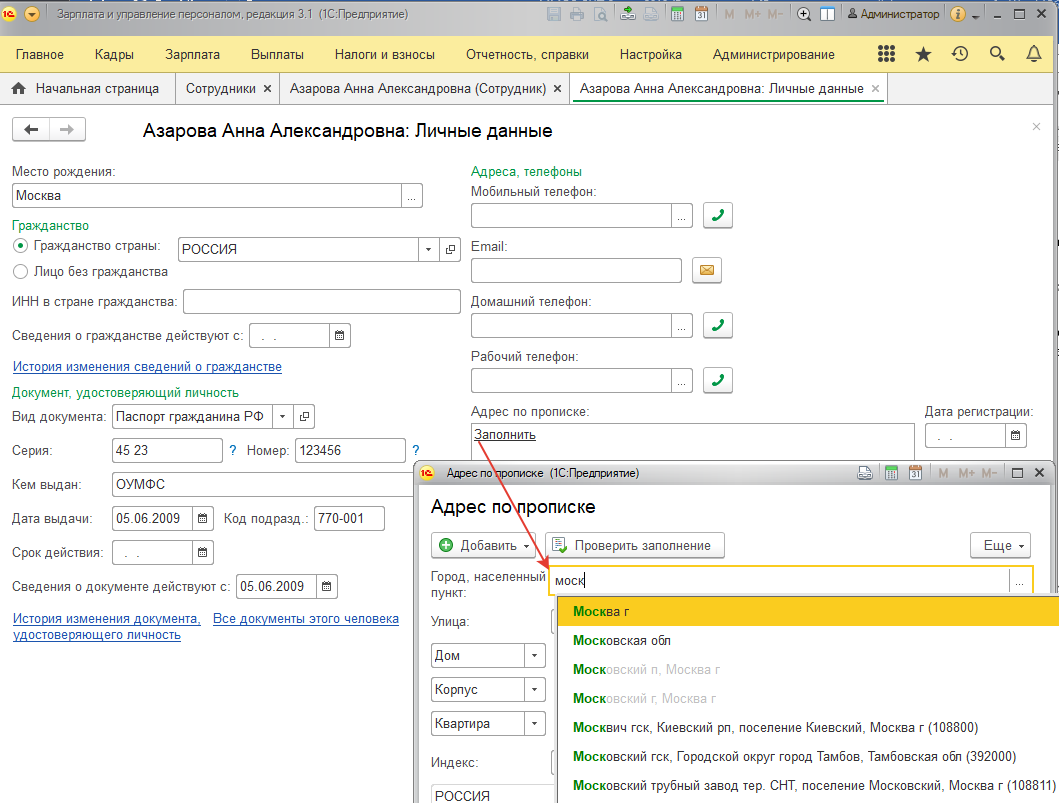
Task: Open calendar picker for issue date
Action: 202,519
